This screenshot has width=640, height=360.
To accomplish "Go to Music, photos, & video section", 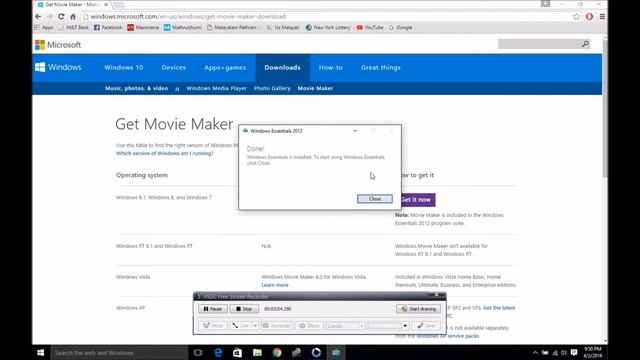I will (x=136, y=88).
